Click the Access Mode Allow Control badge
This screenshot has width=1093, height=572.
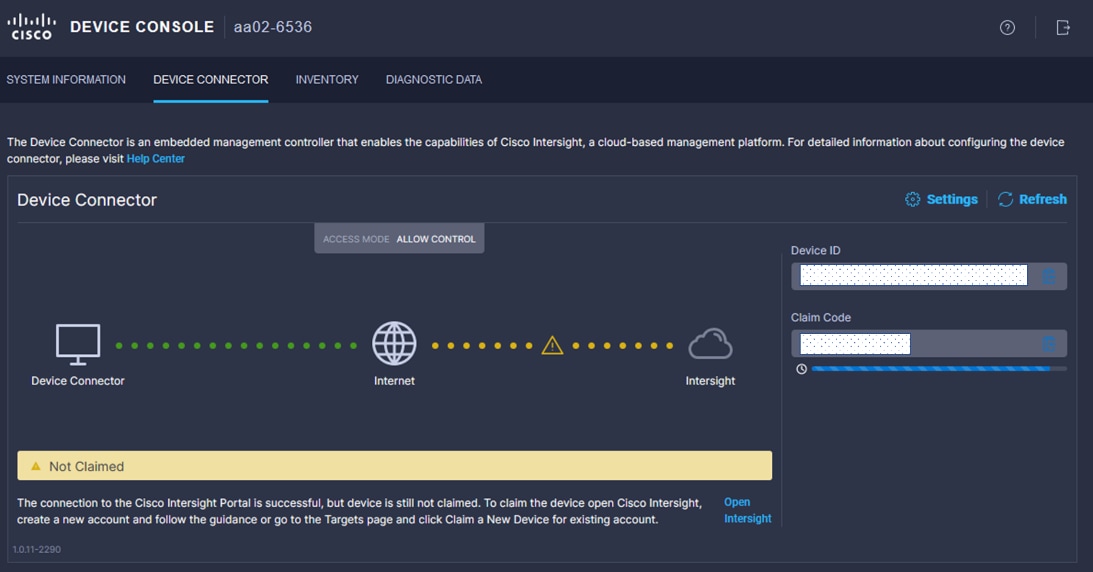399,238
